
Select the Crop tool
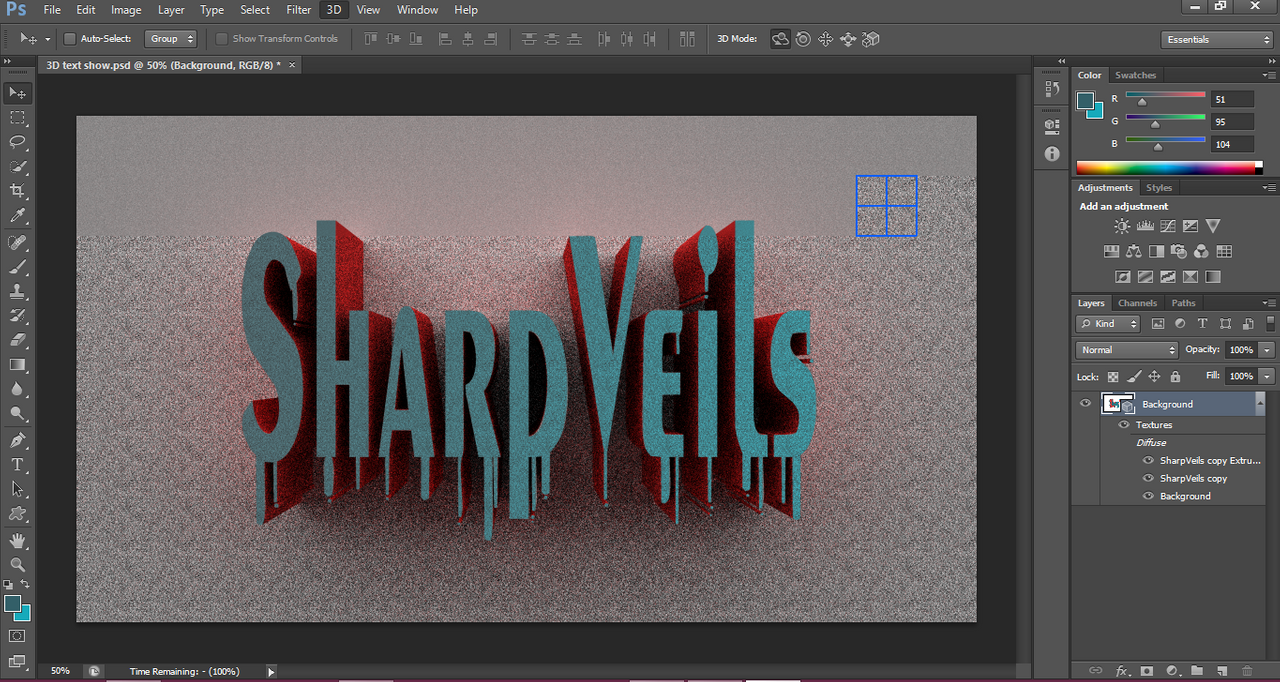(18, 191)
